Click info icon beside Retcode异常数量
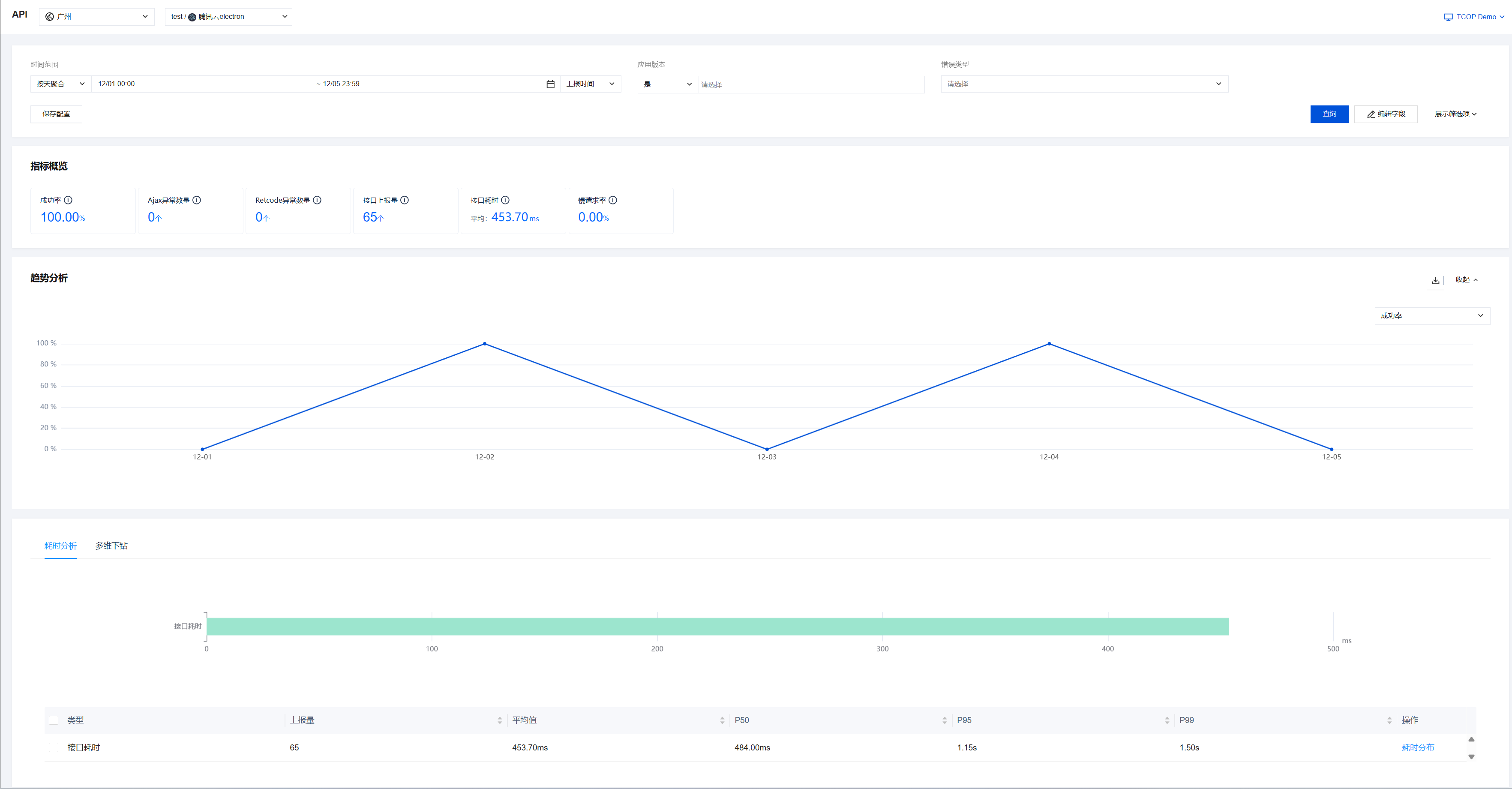 coord(317,200)
